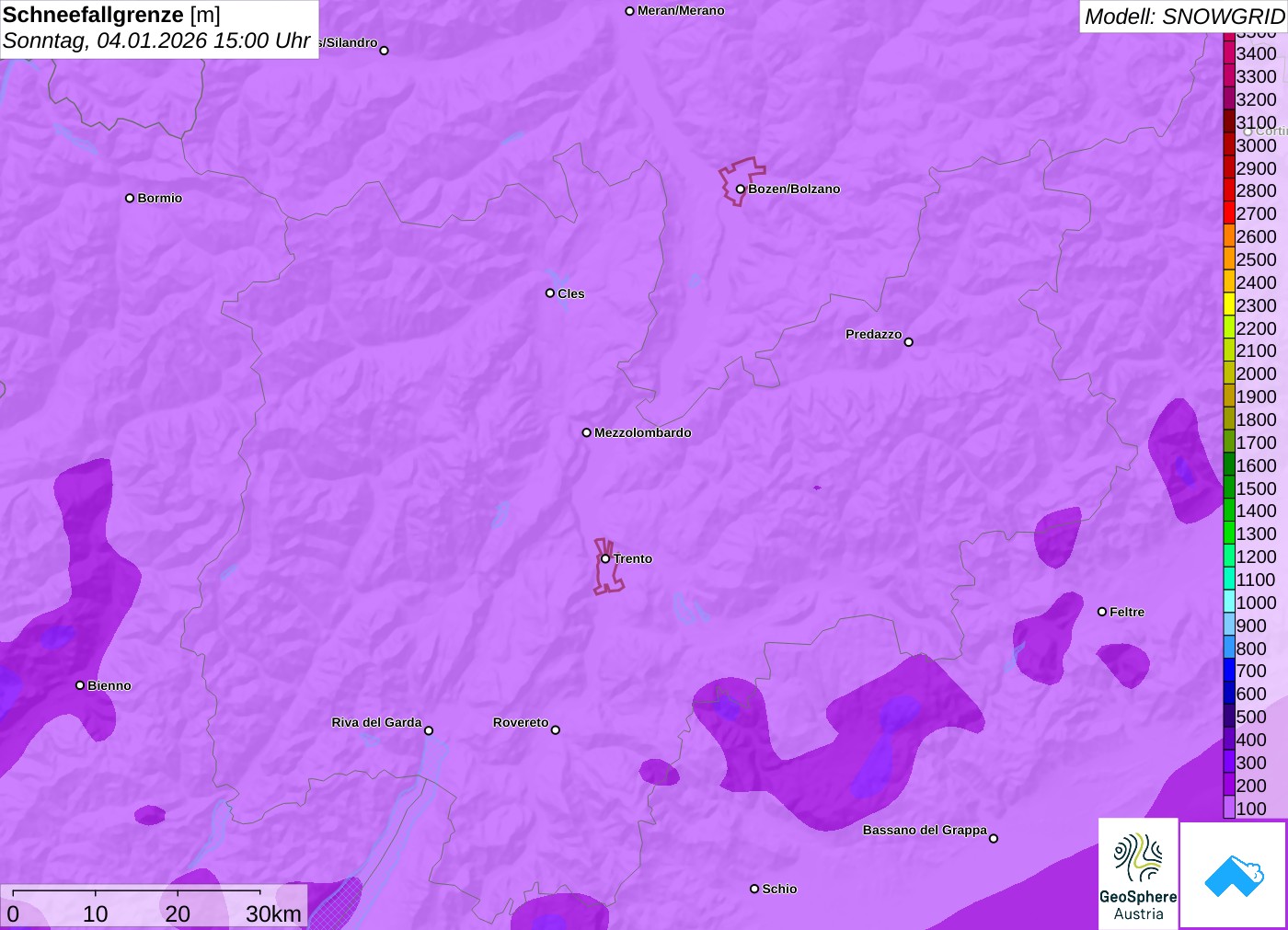Click the Cles marker dot
1288x930 pixels.
(x=550, y=293)
